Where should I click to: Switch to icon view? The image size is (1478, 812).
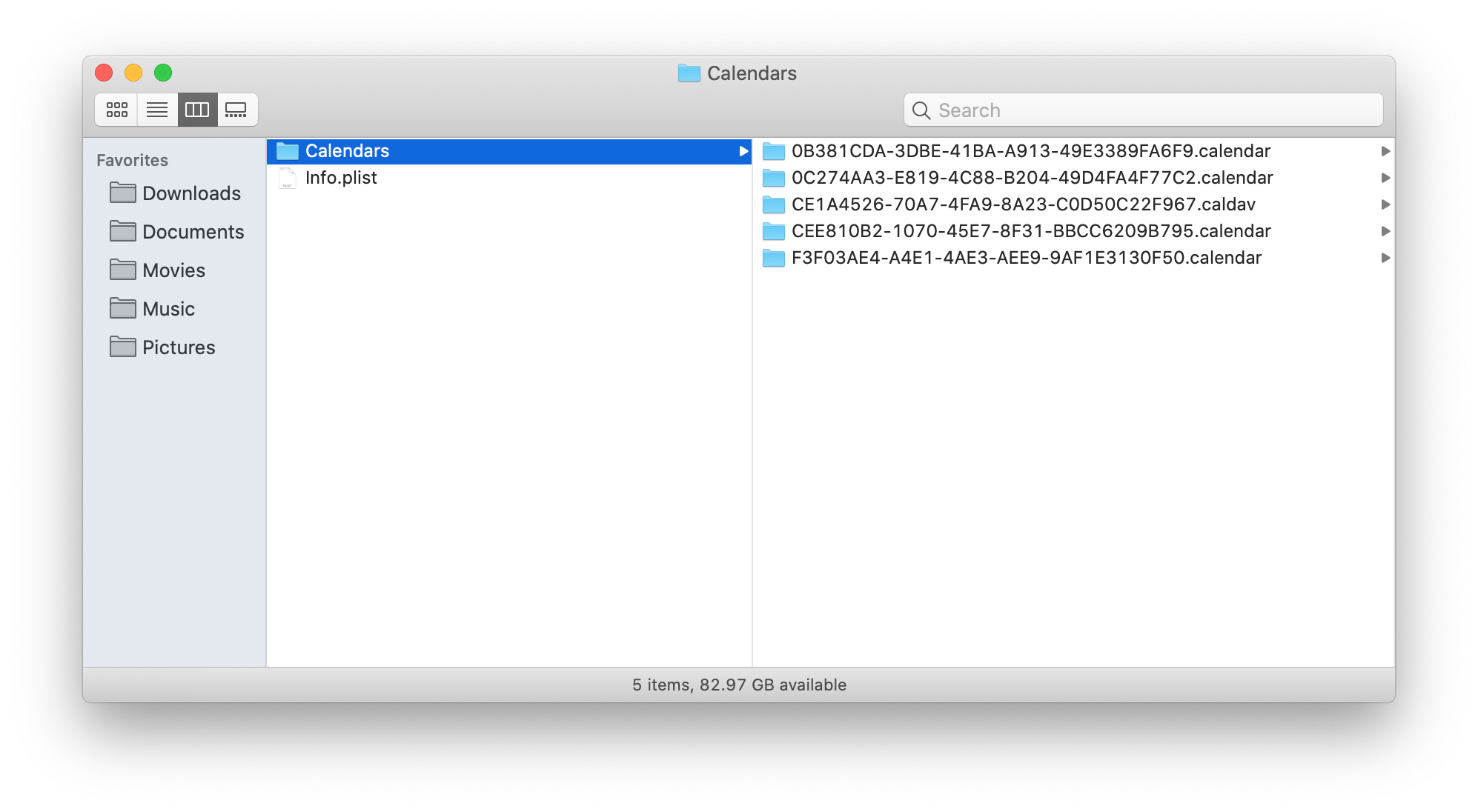click(116, 110)
